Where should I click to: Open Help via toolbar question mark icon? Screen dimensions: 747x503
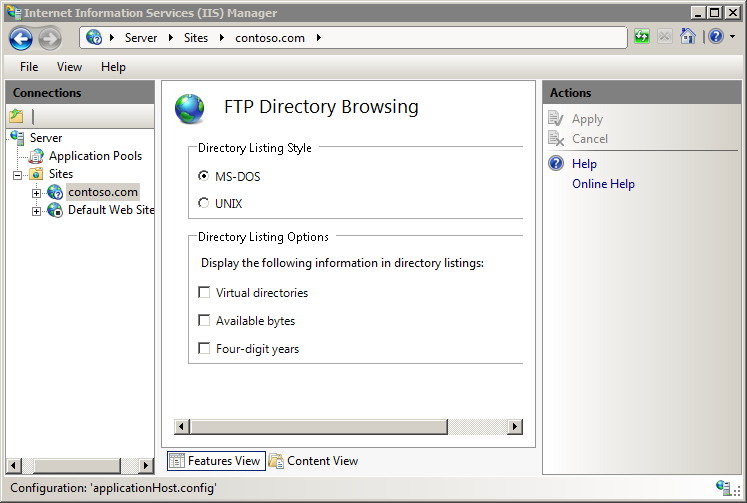click(716, 36)
